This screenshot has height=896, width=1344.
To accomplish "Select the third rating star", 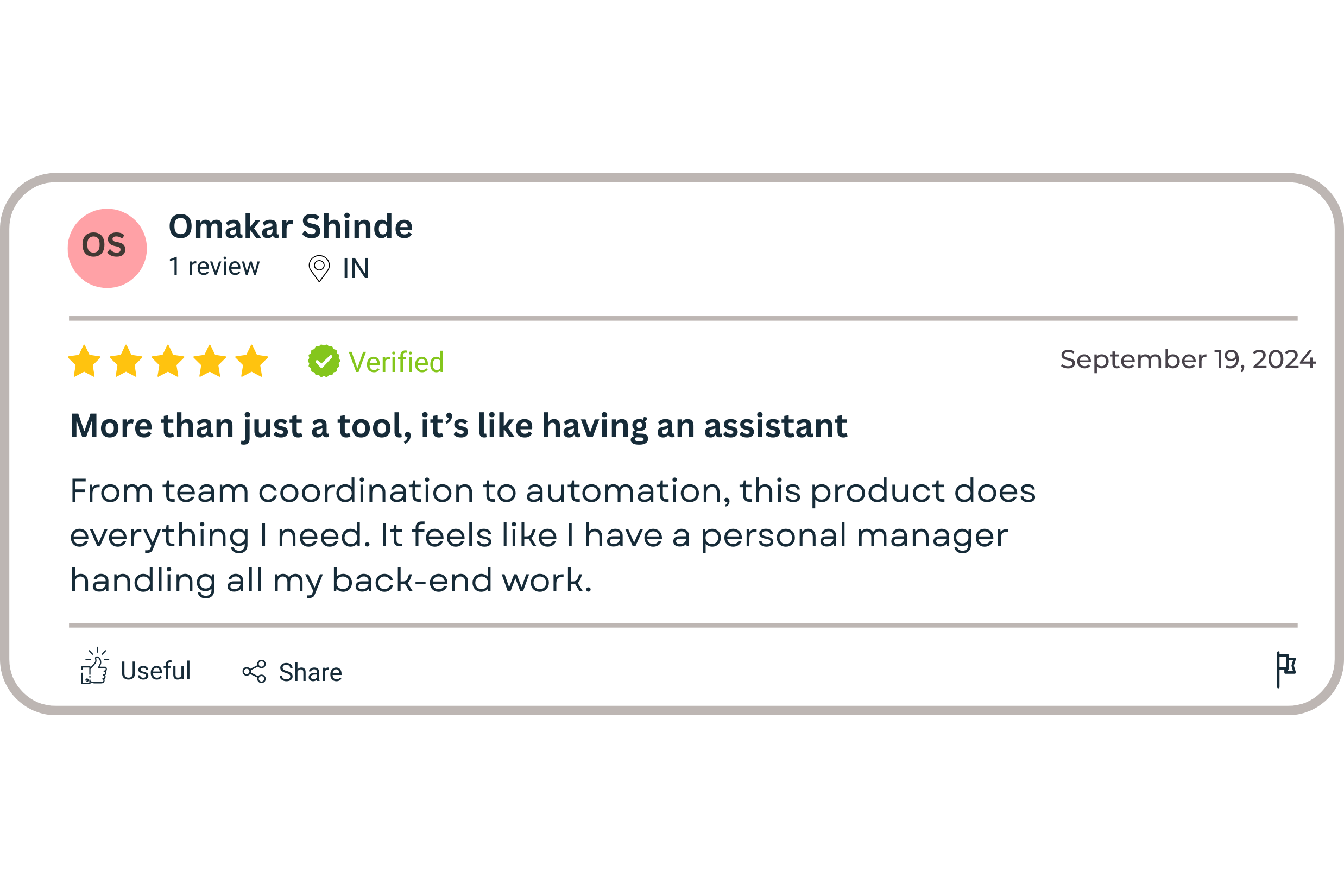I will [168, 361].
